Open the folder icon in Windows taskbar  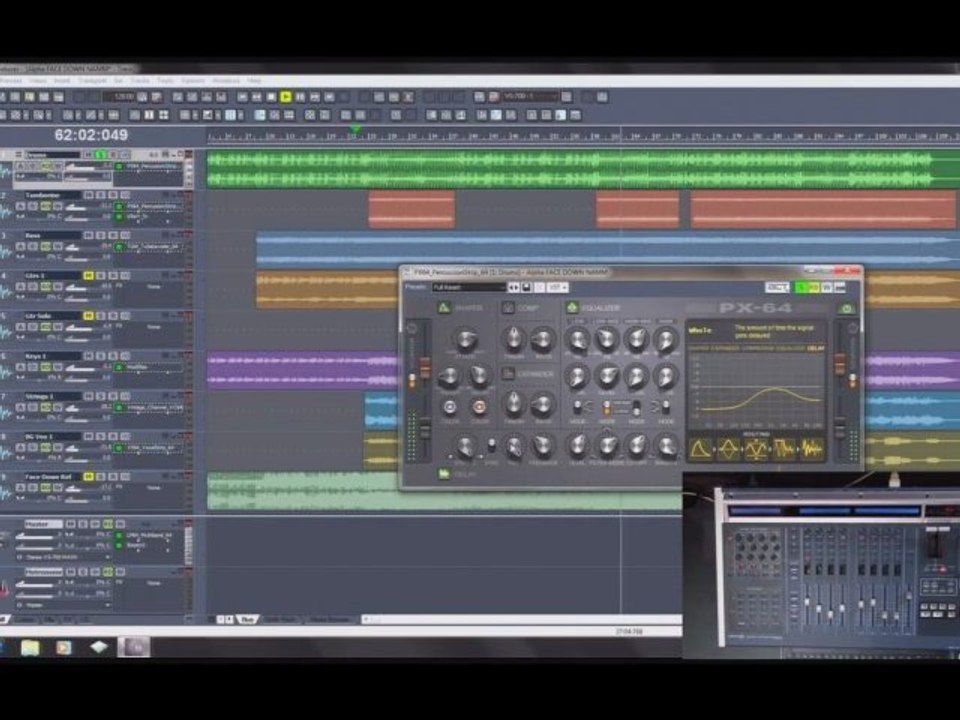[30, 647]
